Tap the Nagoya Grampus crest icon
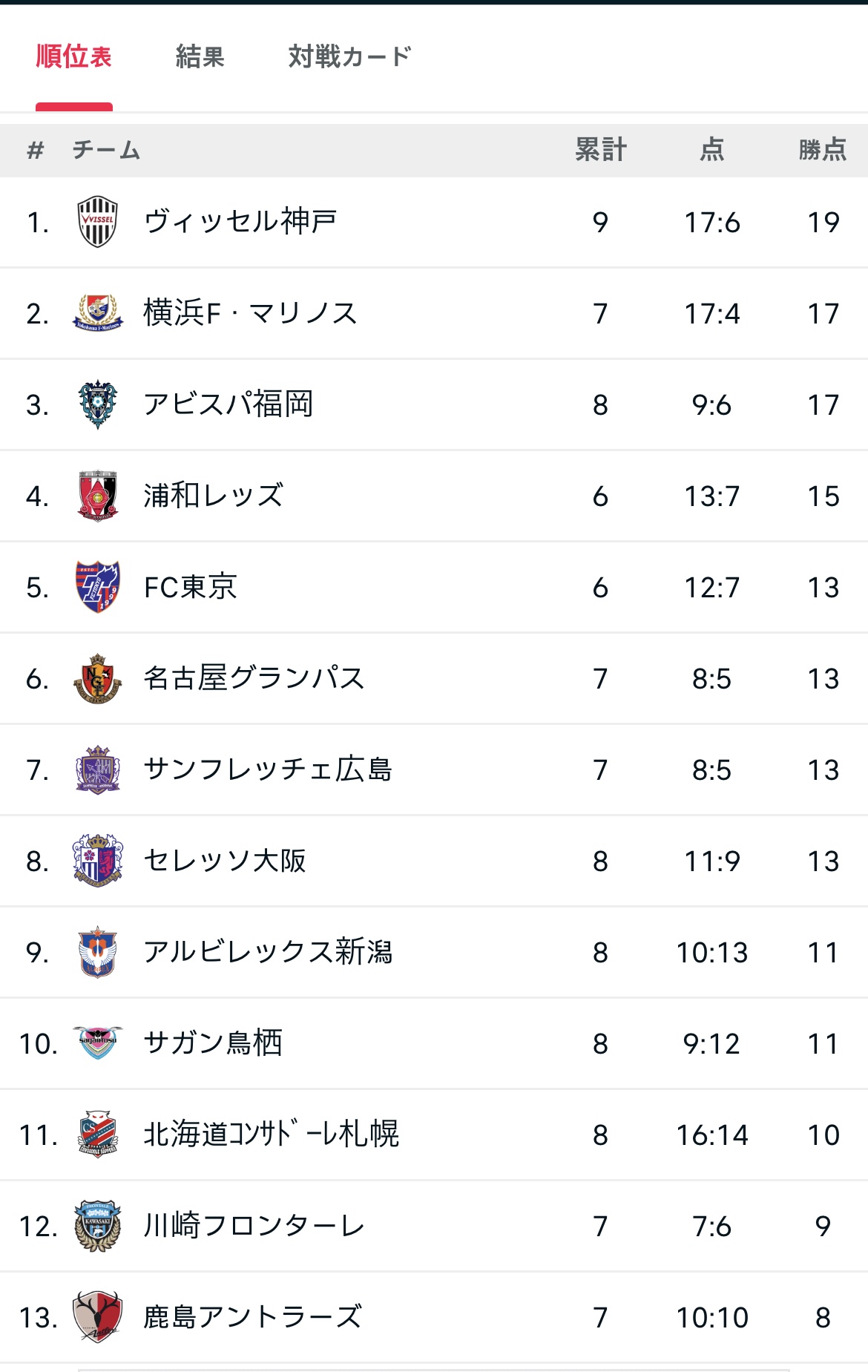Viewport: 868px width, 1372px height. 97,678
